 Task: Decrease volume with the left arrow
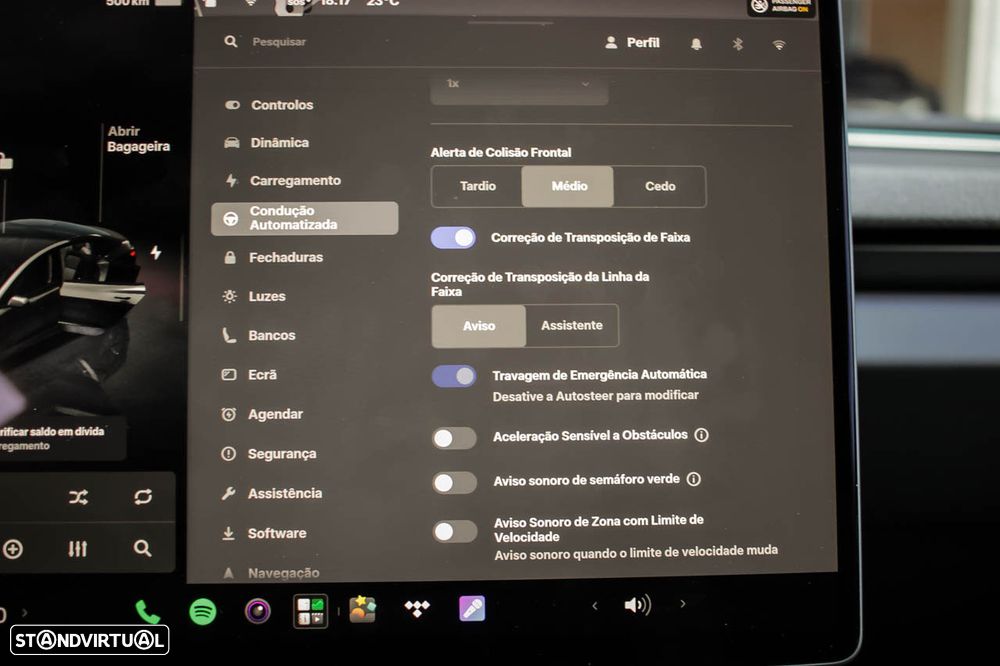(x=594, y=606)
